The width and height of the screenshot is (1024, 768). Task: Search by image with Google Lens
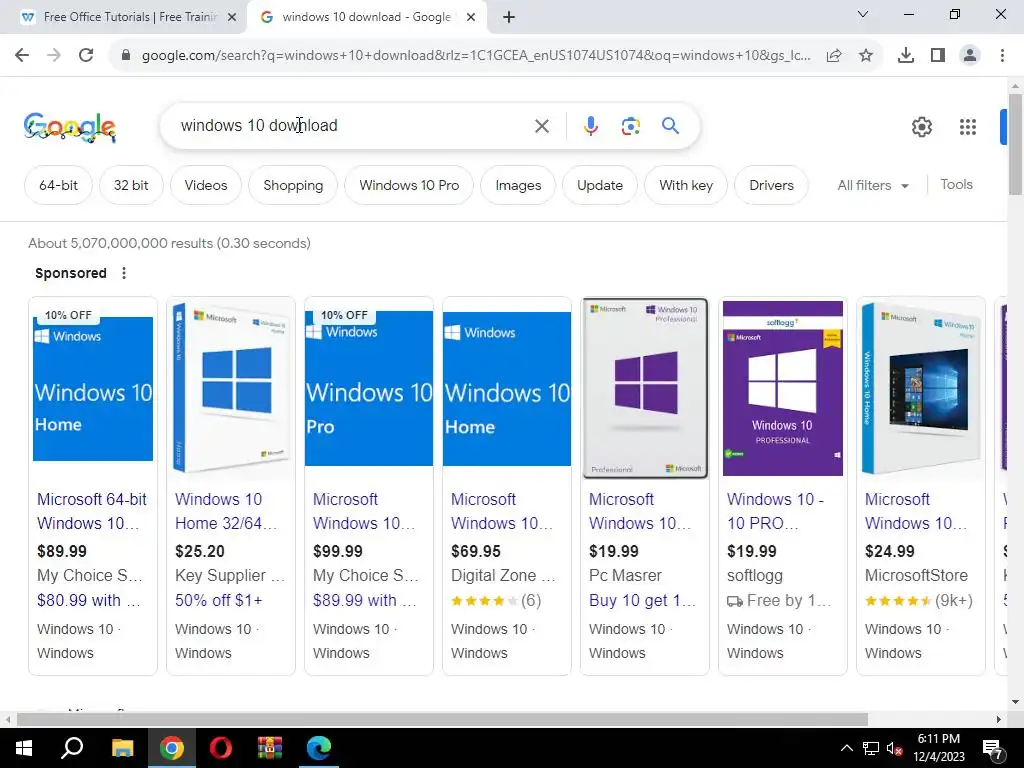[x=631, y=126]
